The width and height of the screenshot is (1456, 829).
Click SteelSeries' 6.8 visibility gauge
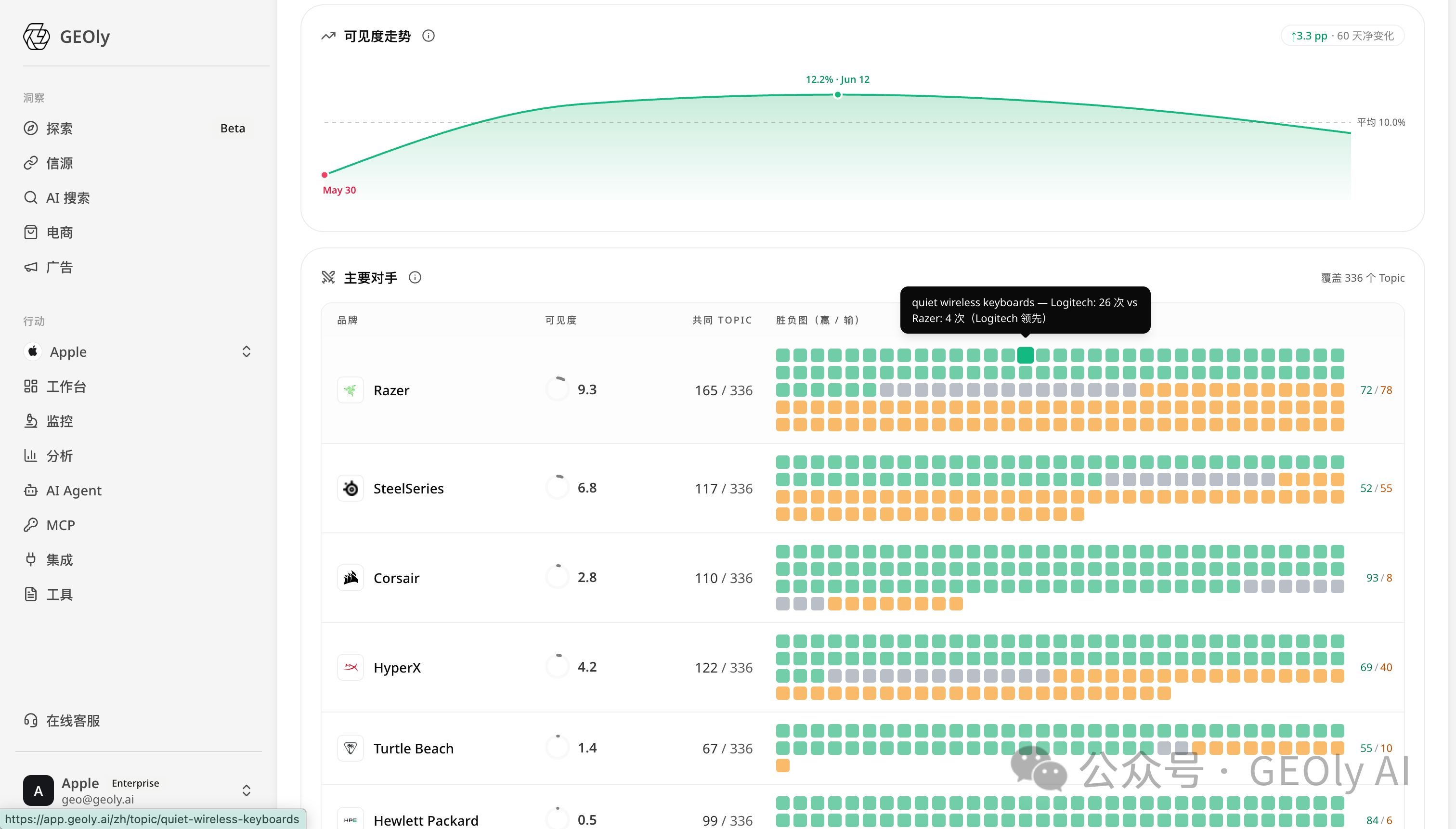[558, 487]
